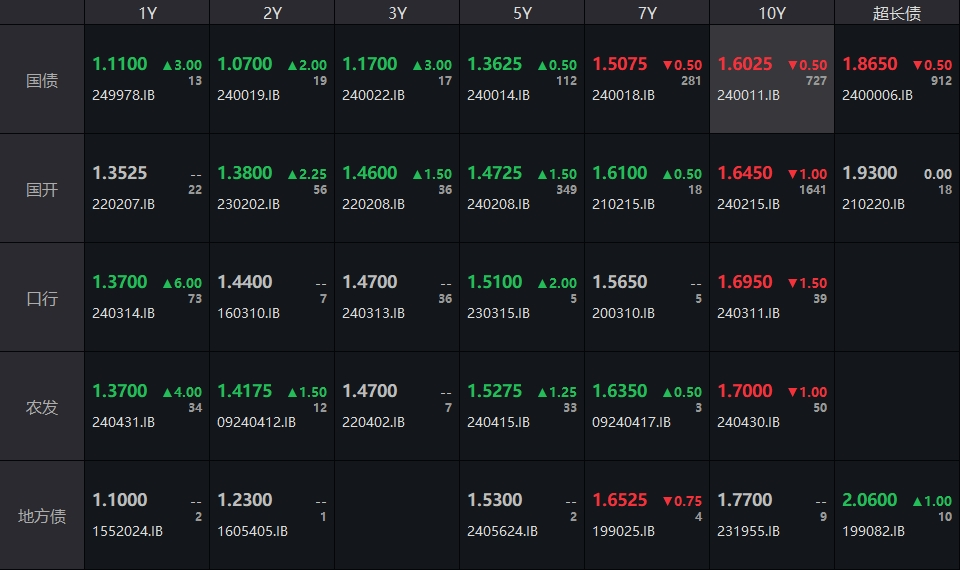Select the 2400006.IB ultra-long bond cell

click(897, 80)
